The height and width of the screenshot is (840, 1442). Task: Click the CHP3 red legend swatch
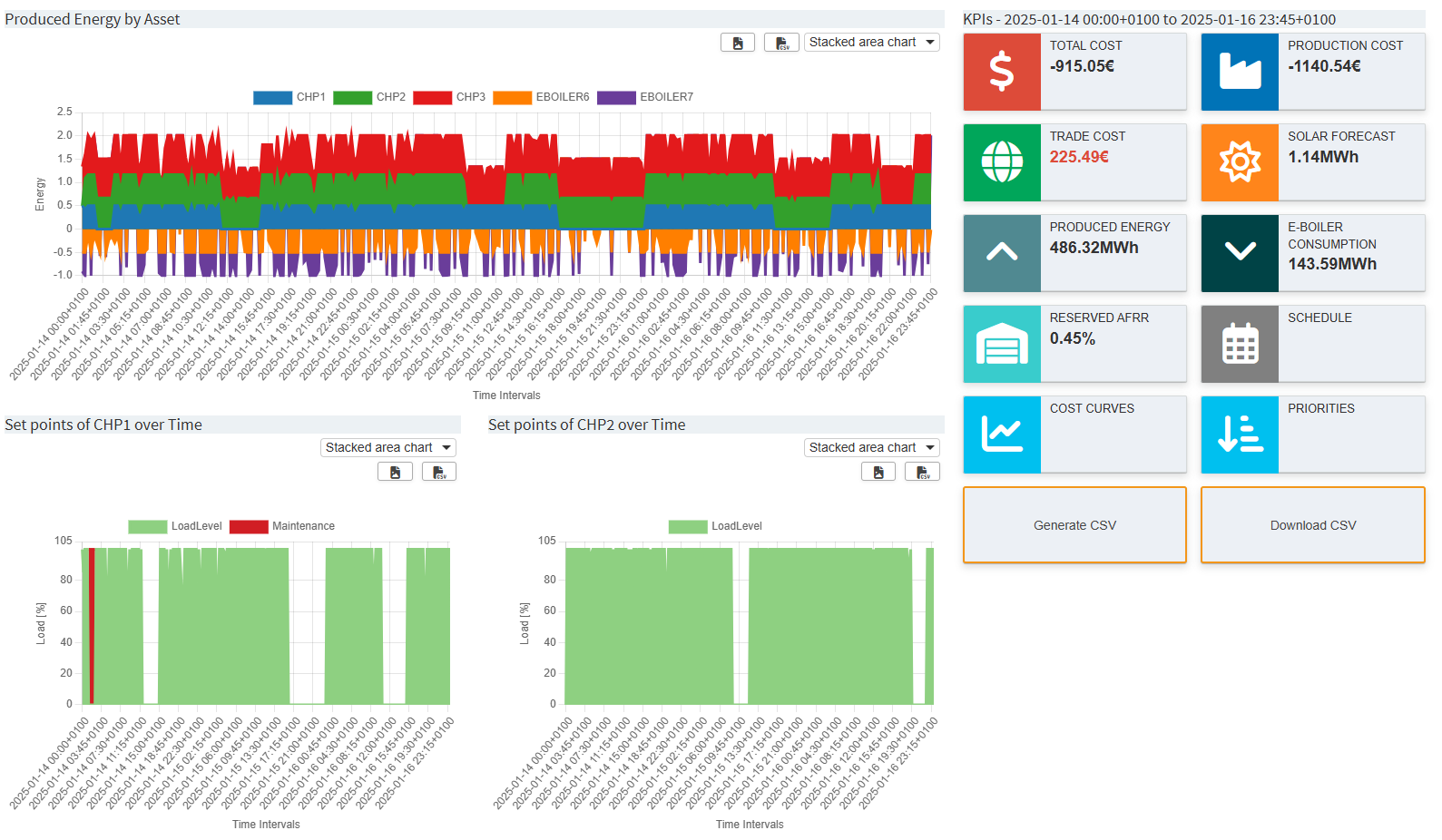pos(433,97)
